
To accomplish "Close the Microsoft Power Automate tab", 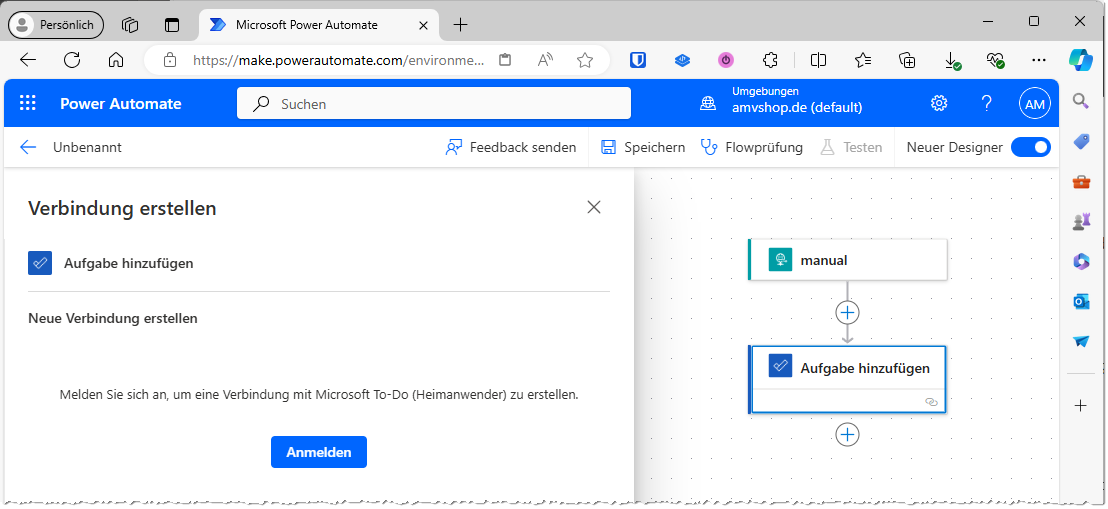I will tap(423, 25).
